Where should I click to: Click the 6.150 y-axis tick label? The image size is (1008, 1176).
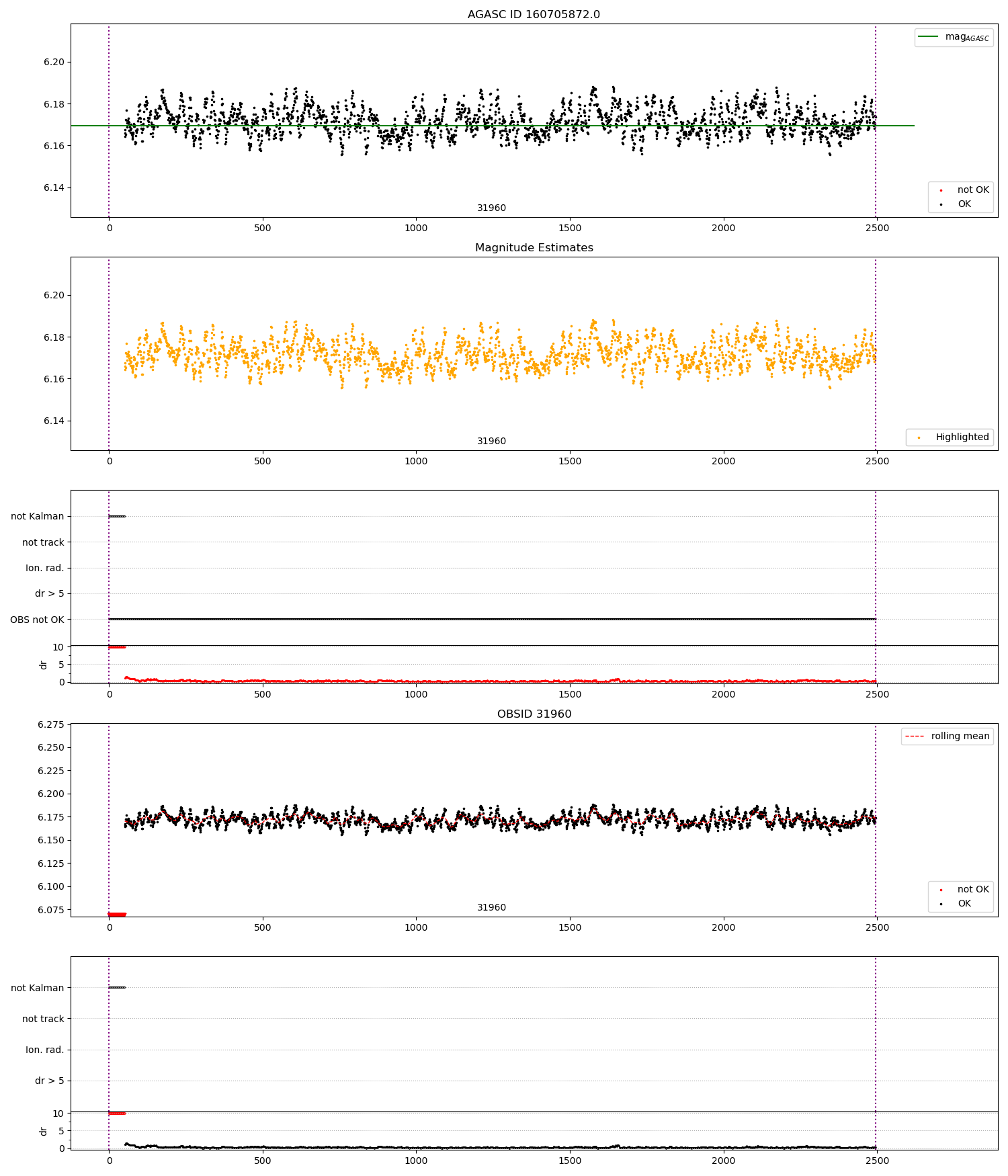(51, 840)
